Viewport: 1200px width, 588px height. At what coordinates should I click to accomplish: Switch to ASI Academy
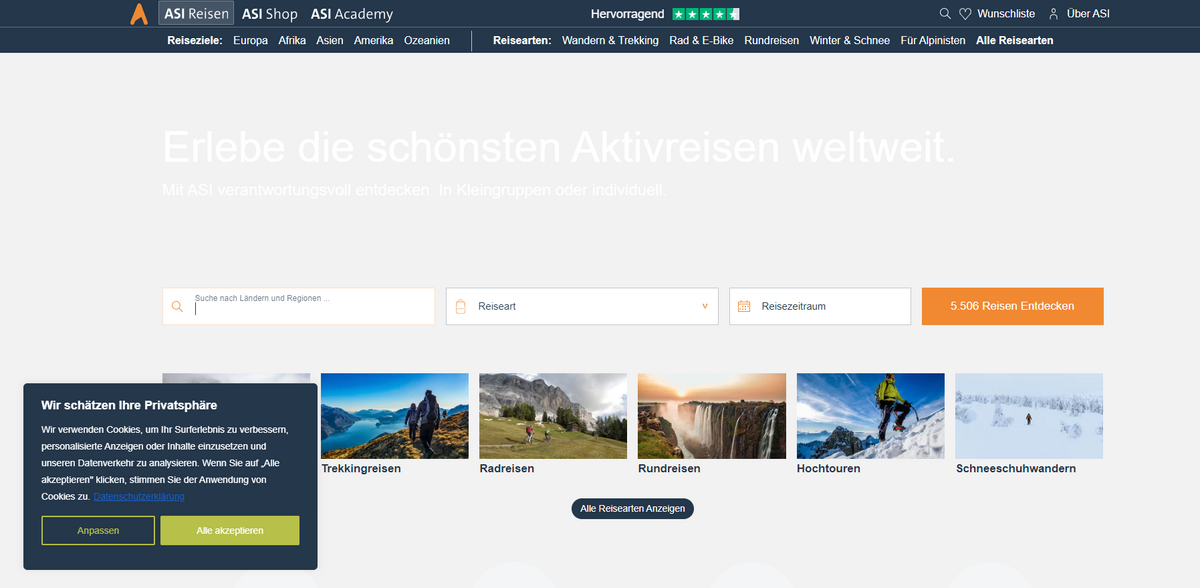coord(352,14)
